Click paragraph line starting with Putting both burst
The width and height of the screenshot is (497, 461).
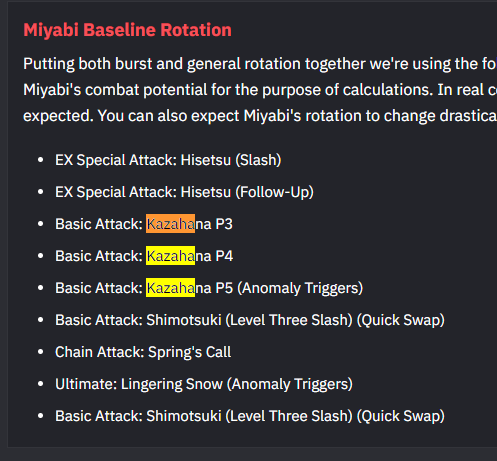tap(260, 64)
